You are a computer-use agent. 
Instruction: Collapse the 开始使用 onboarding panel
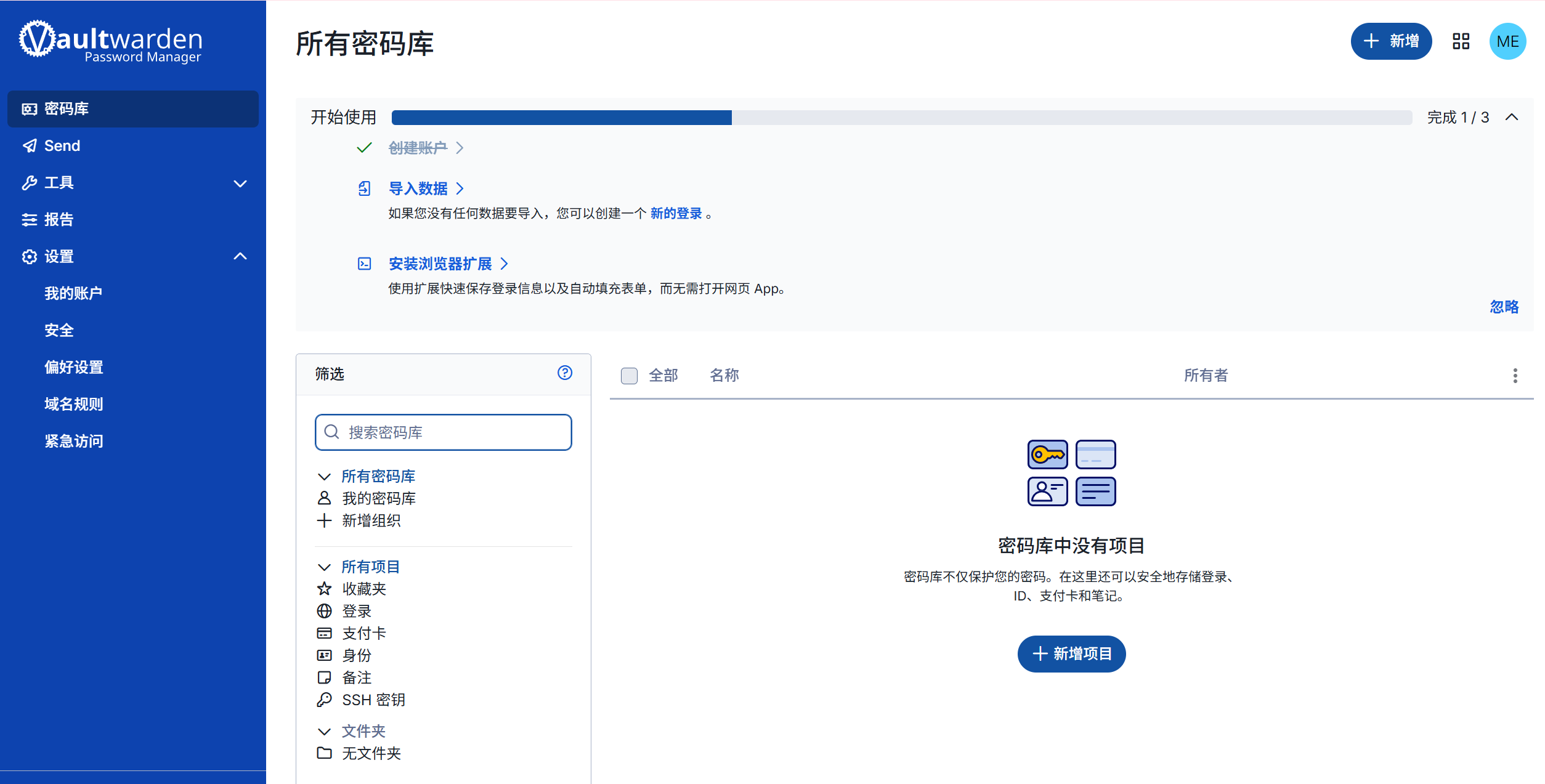pos(1511,117)
